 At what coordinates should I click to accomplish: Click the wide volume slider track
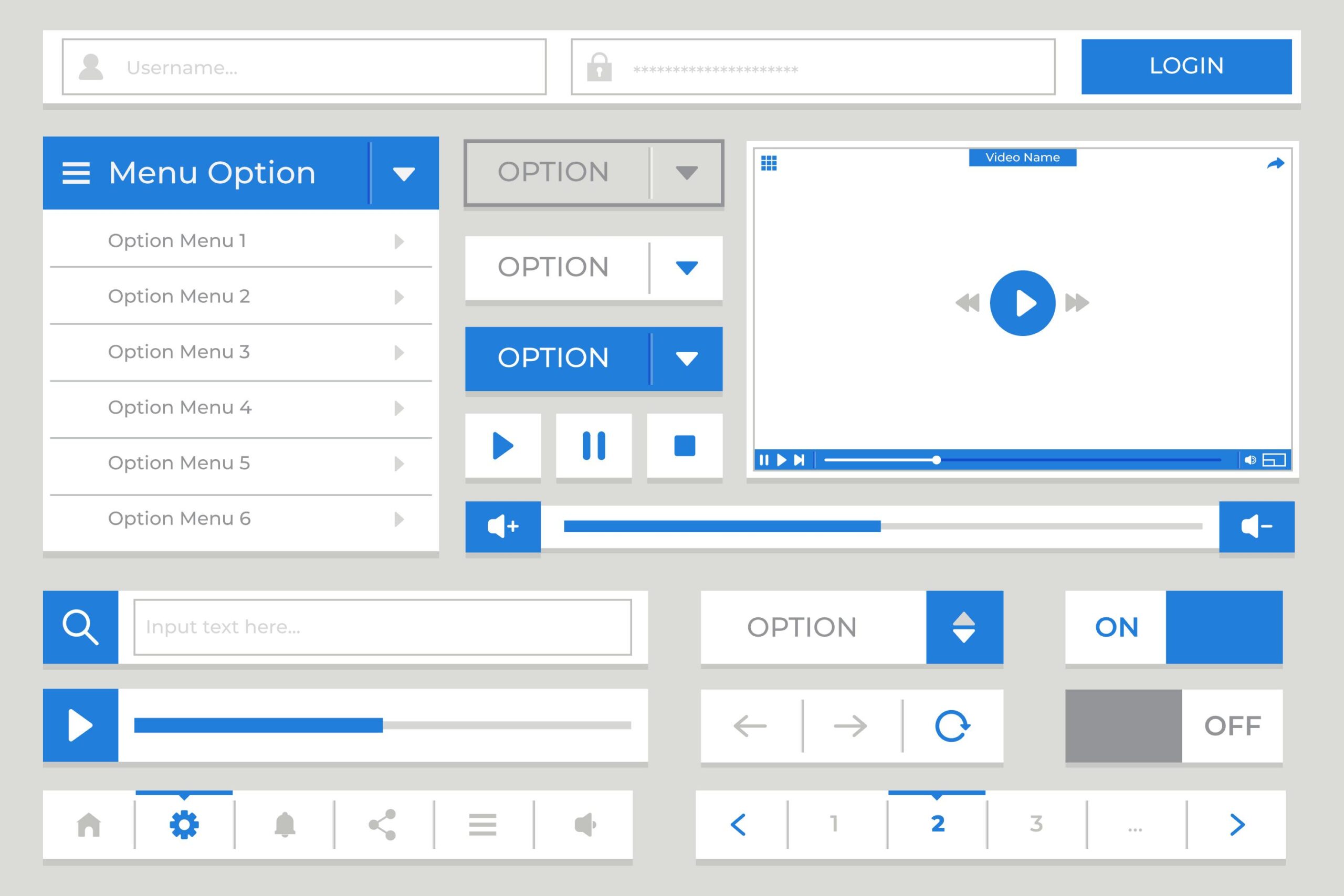coord(883,526)
